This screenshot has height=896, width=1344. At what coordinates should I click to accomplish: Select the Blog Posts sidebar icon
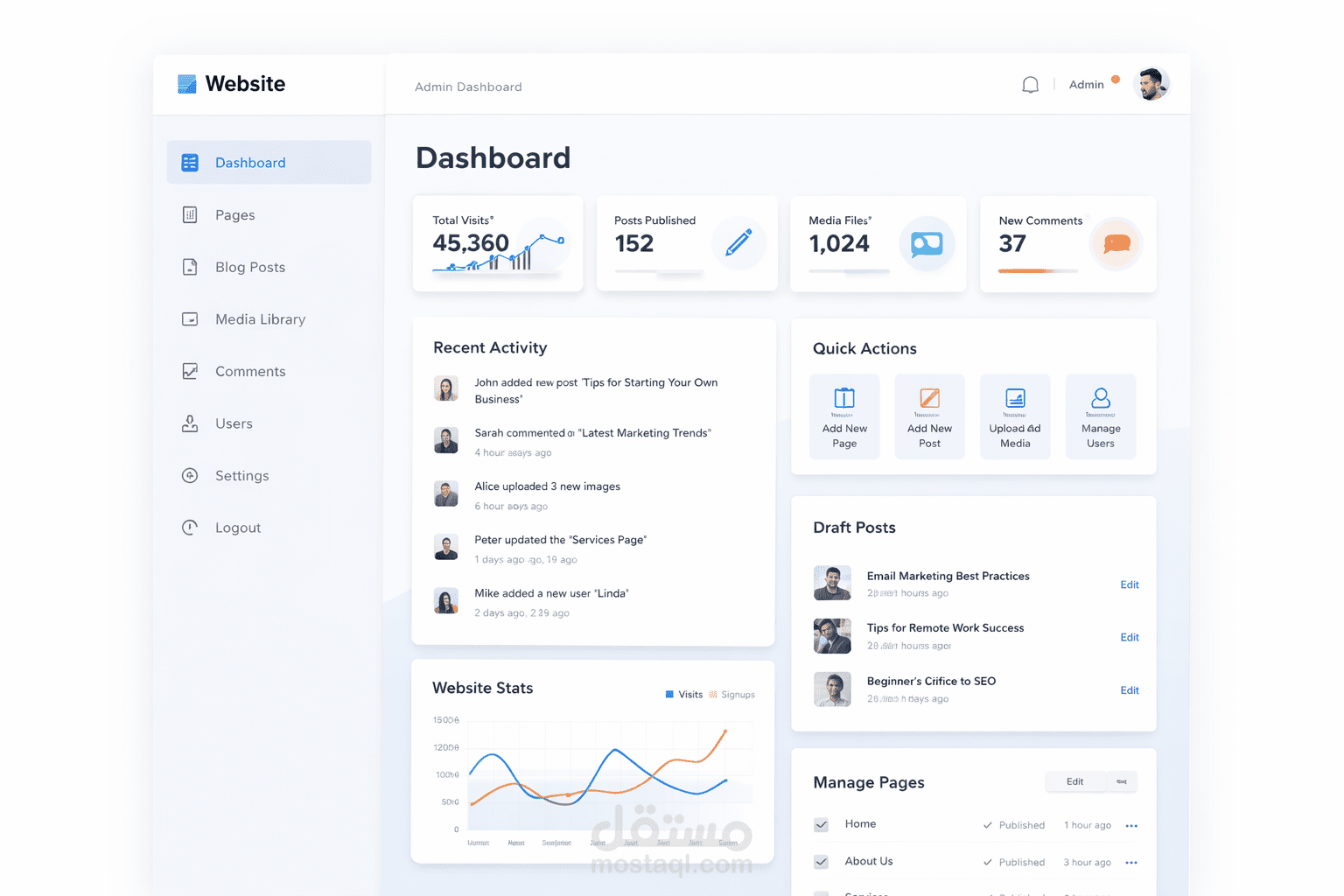190,267
